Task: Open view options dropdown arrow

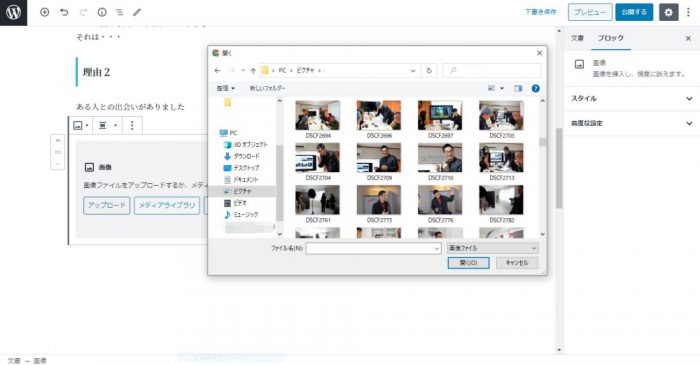Action: pyautogui.click(x=501, y=88)
